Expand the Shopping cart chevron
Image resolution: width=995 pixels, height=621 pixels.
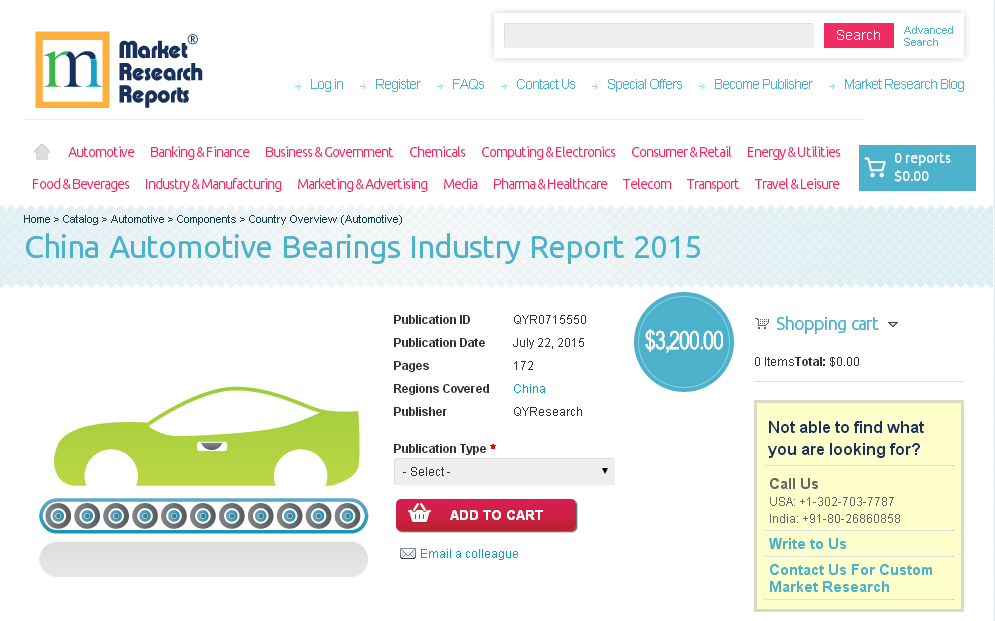point(893,325)
